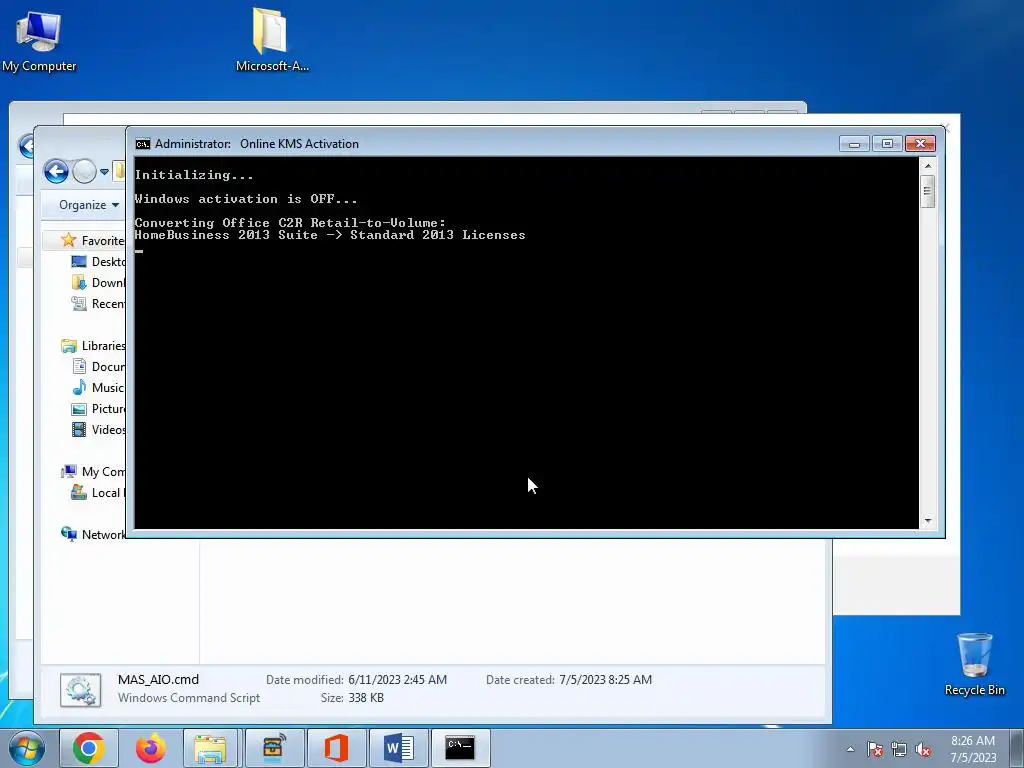Click the console scrollbar thumb

[x=927, y=191]
